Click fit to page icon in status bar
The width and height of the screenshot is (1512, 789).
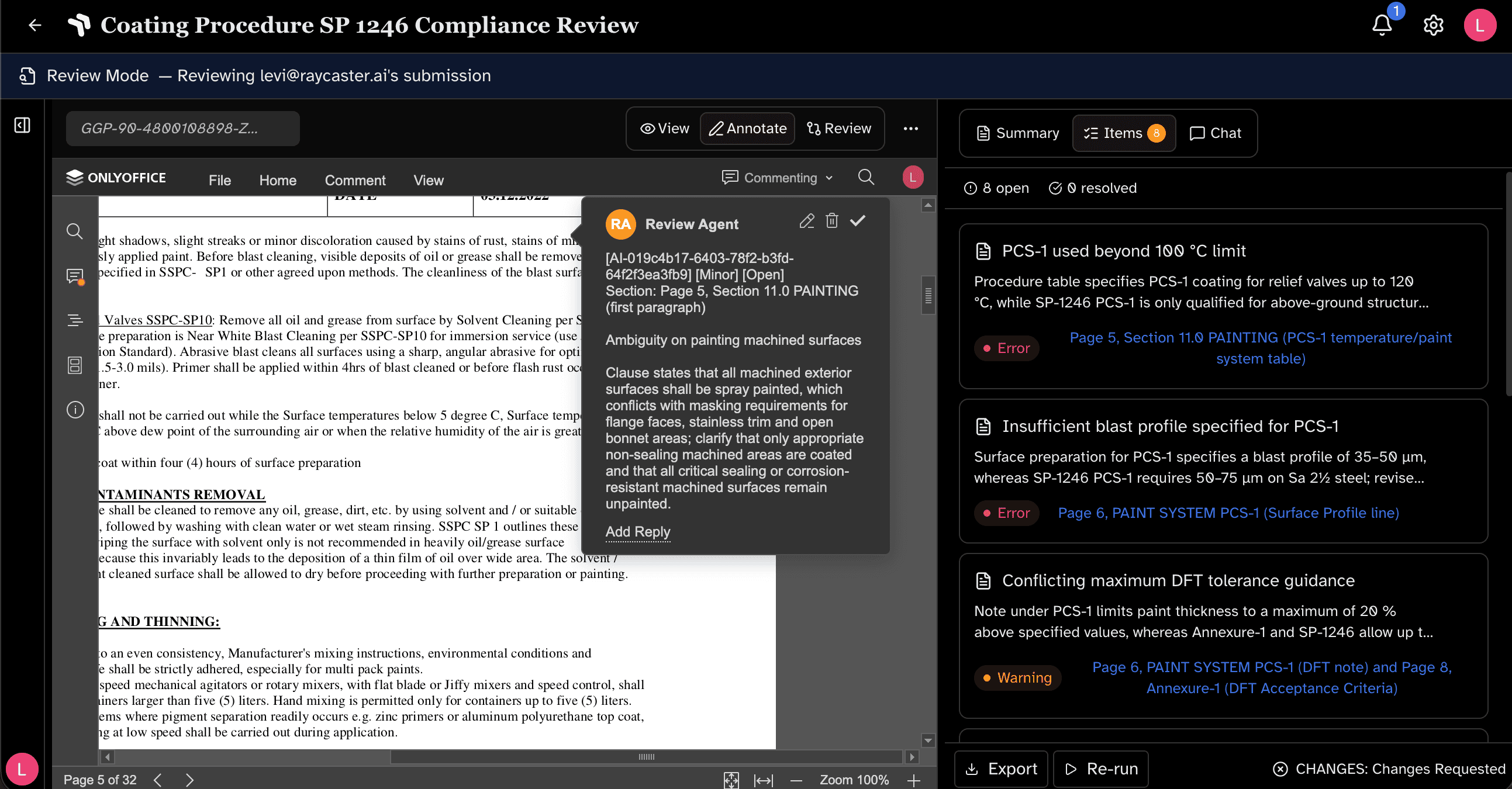tap(731, 780)
